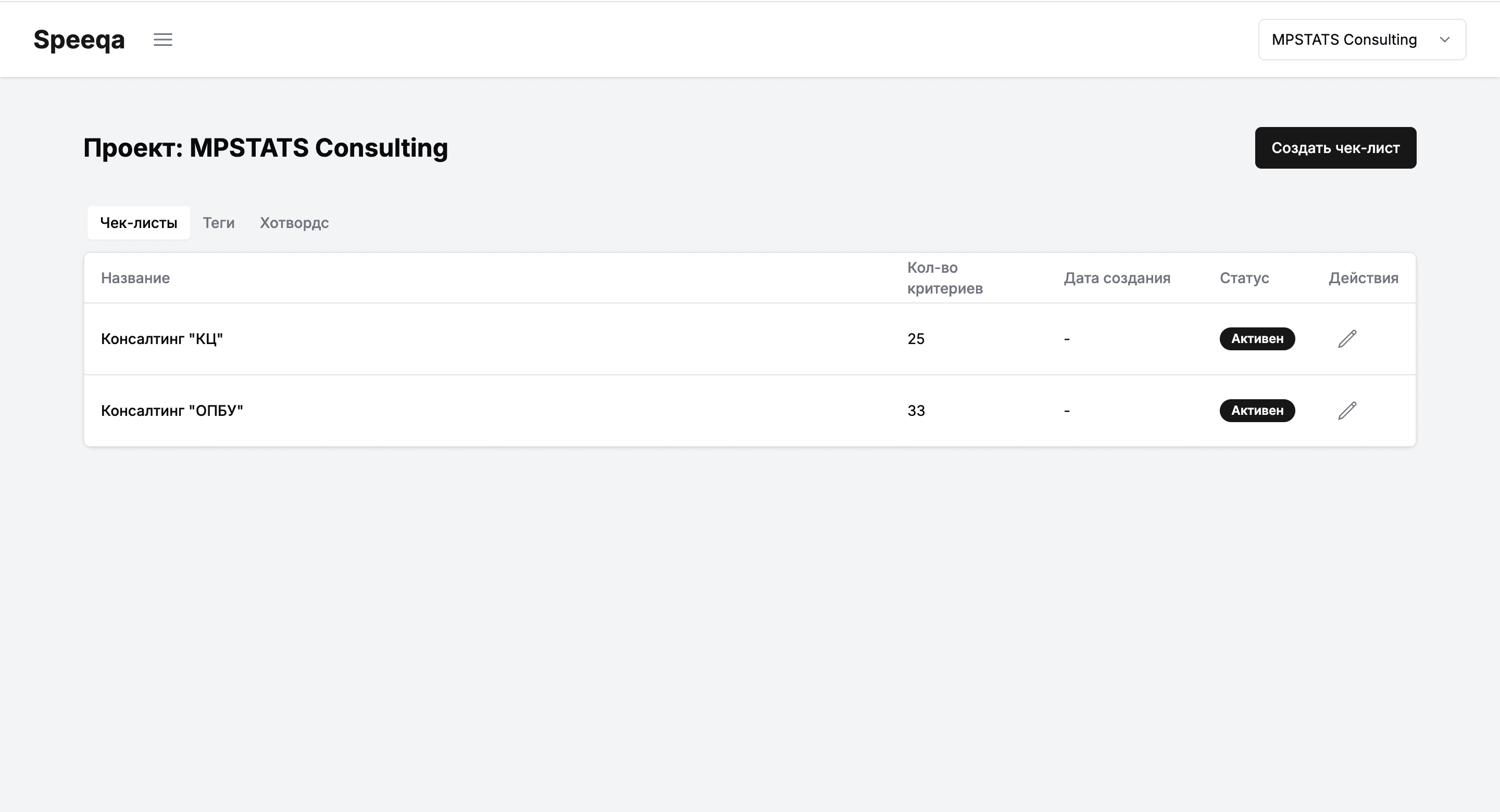Expand the project dropdown chevron
1500x812 pixels.
tap(1445, 40)
